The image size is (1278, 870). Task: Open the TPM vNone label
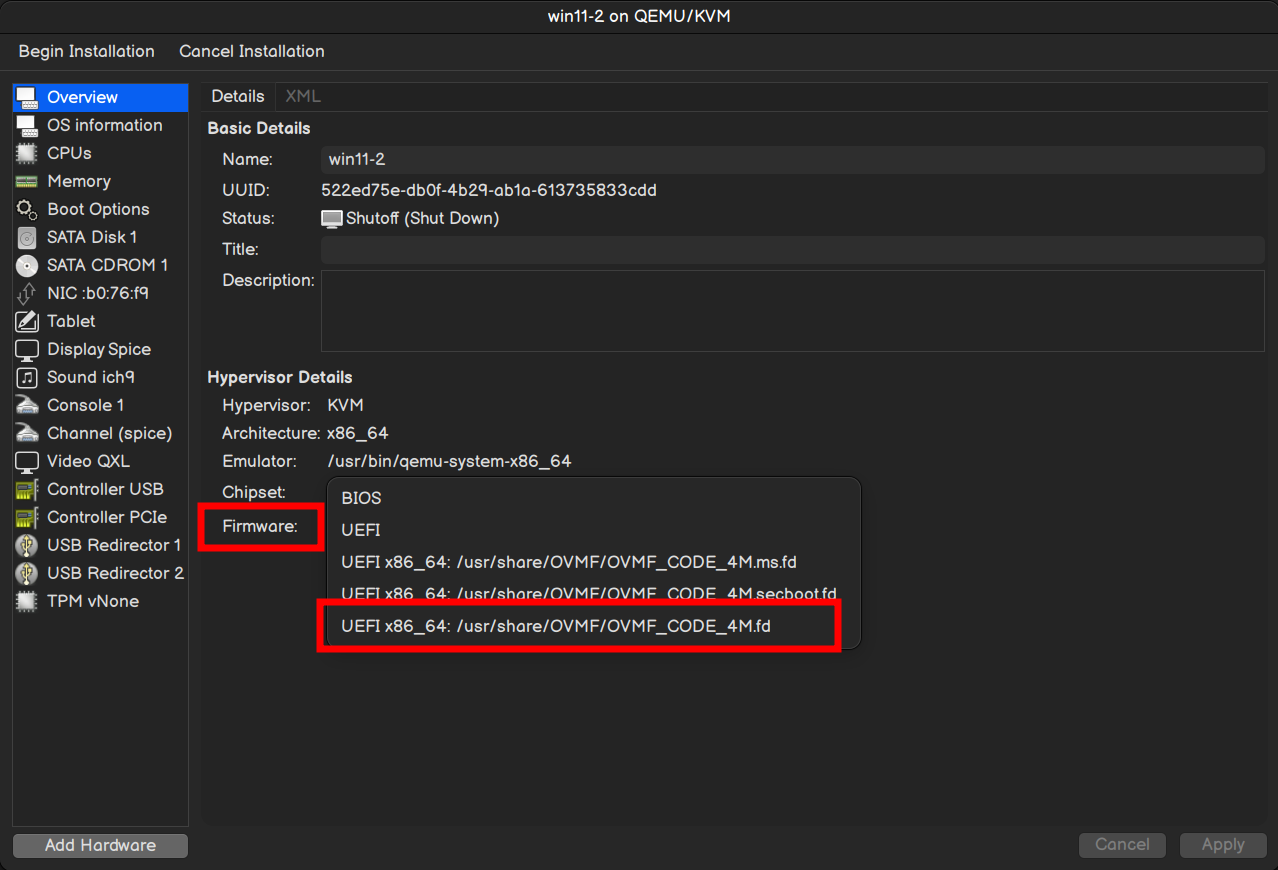pos(93,601)
